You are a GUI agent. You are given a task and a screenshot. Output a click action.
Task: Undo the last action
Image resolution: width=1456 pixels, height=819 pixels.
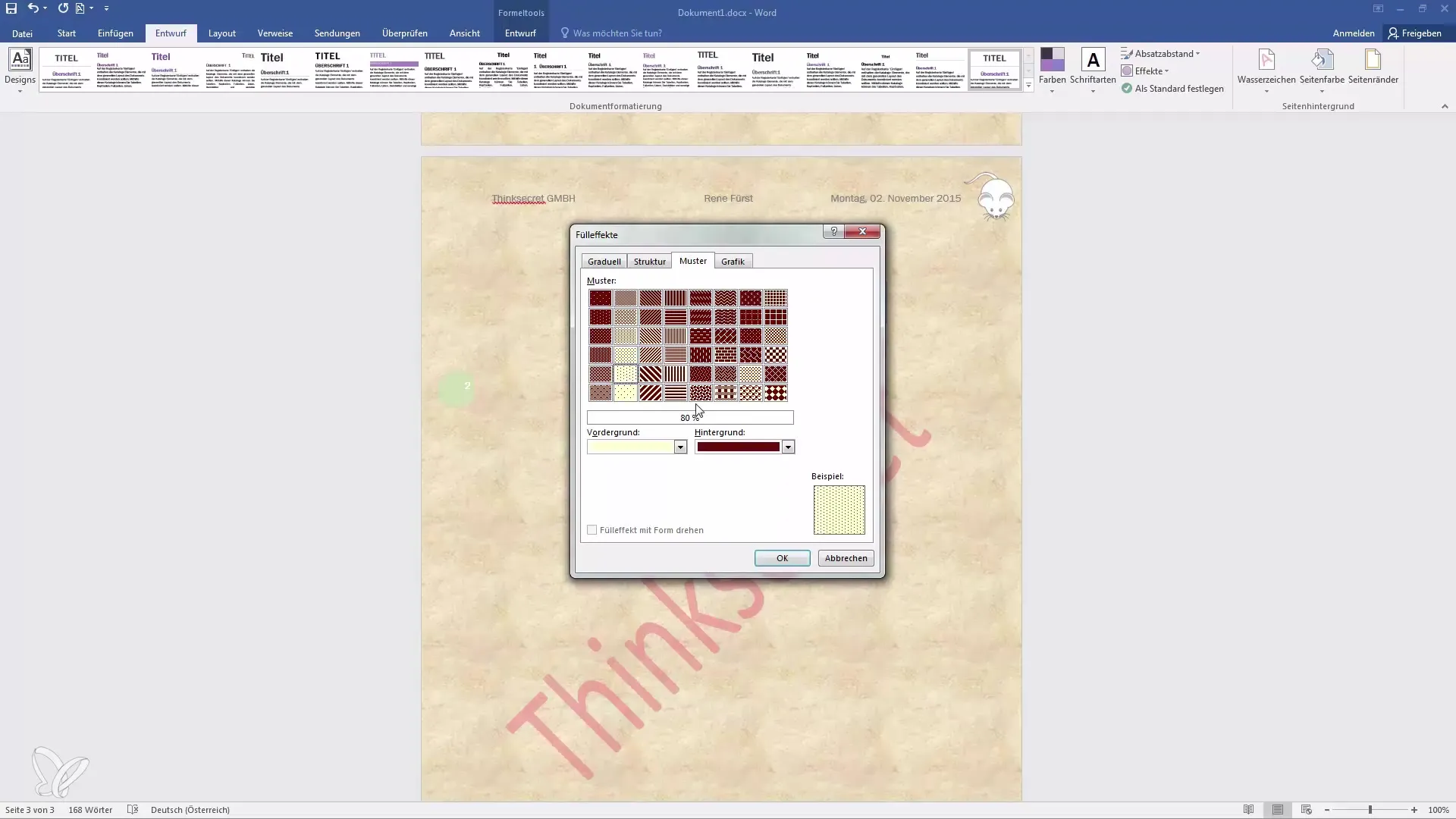tap(33, 8)
